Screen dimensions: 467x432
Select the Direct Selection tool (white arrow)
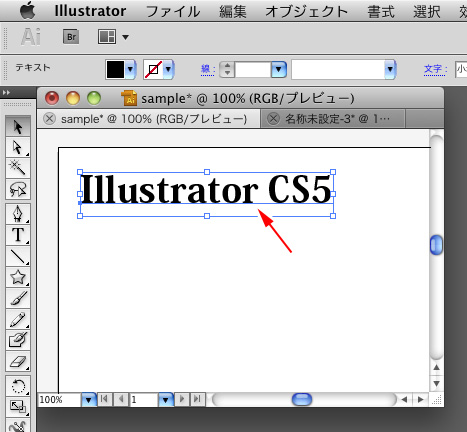[18, 147]
